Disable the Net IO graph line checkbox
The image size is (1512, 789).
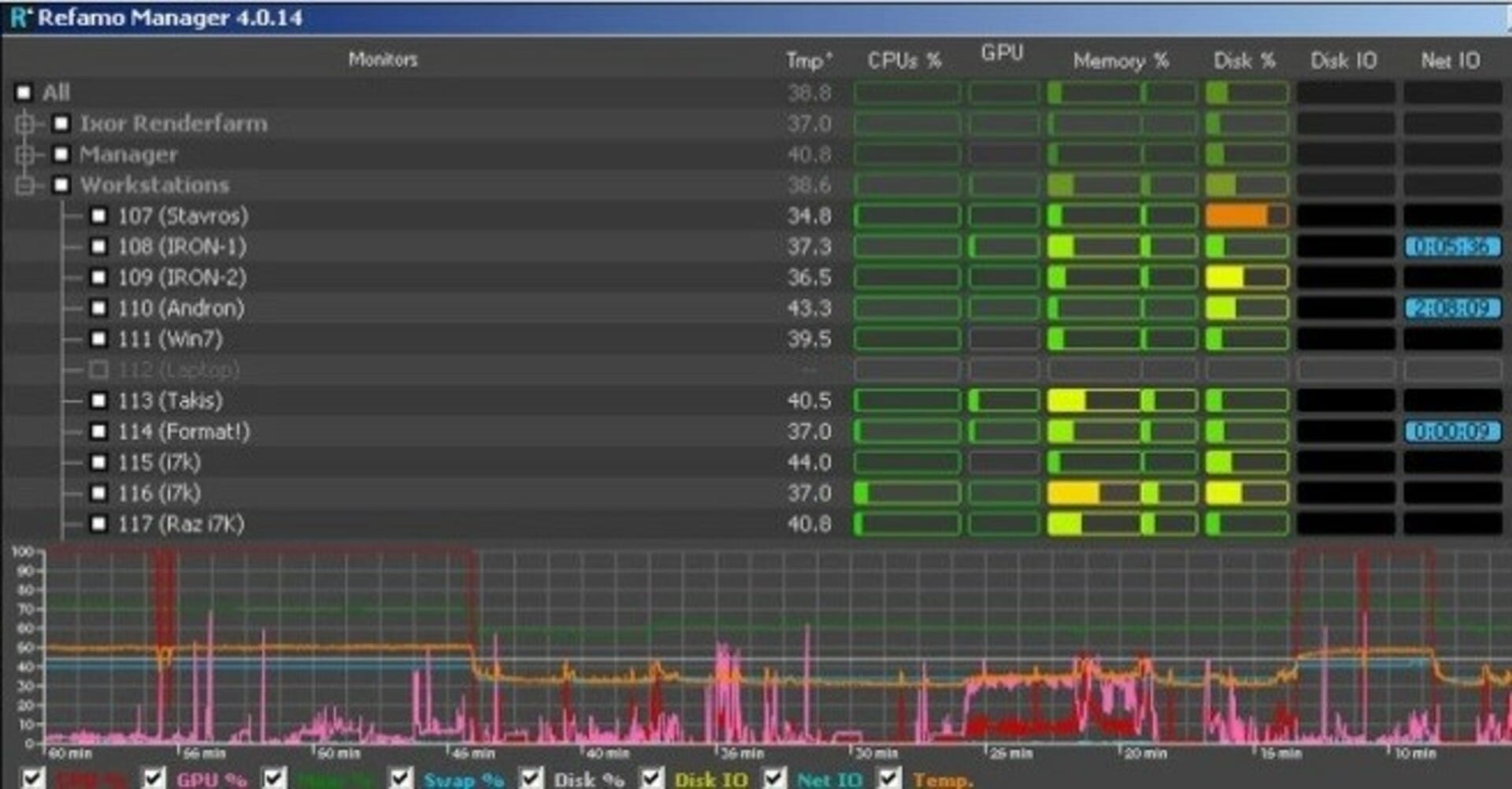pos(774,778)
